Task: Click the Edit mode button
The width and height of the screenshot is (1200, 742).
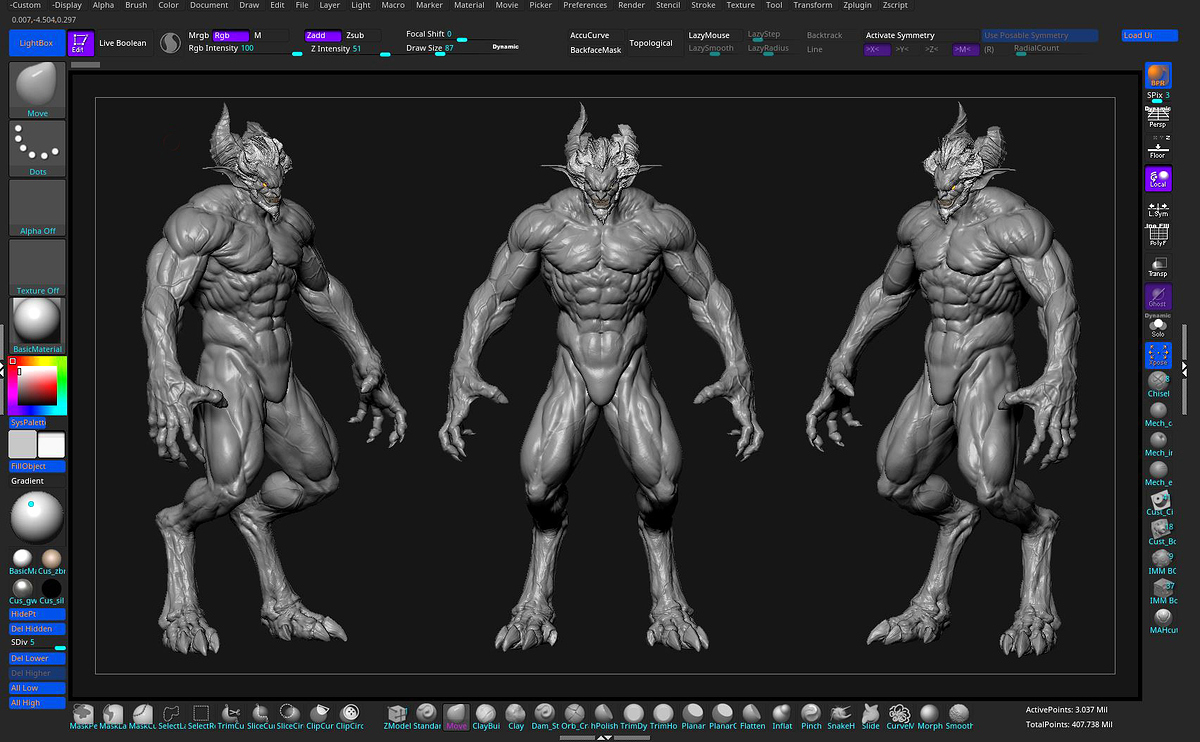Action: 80,43
